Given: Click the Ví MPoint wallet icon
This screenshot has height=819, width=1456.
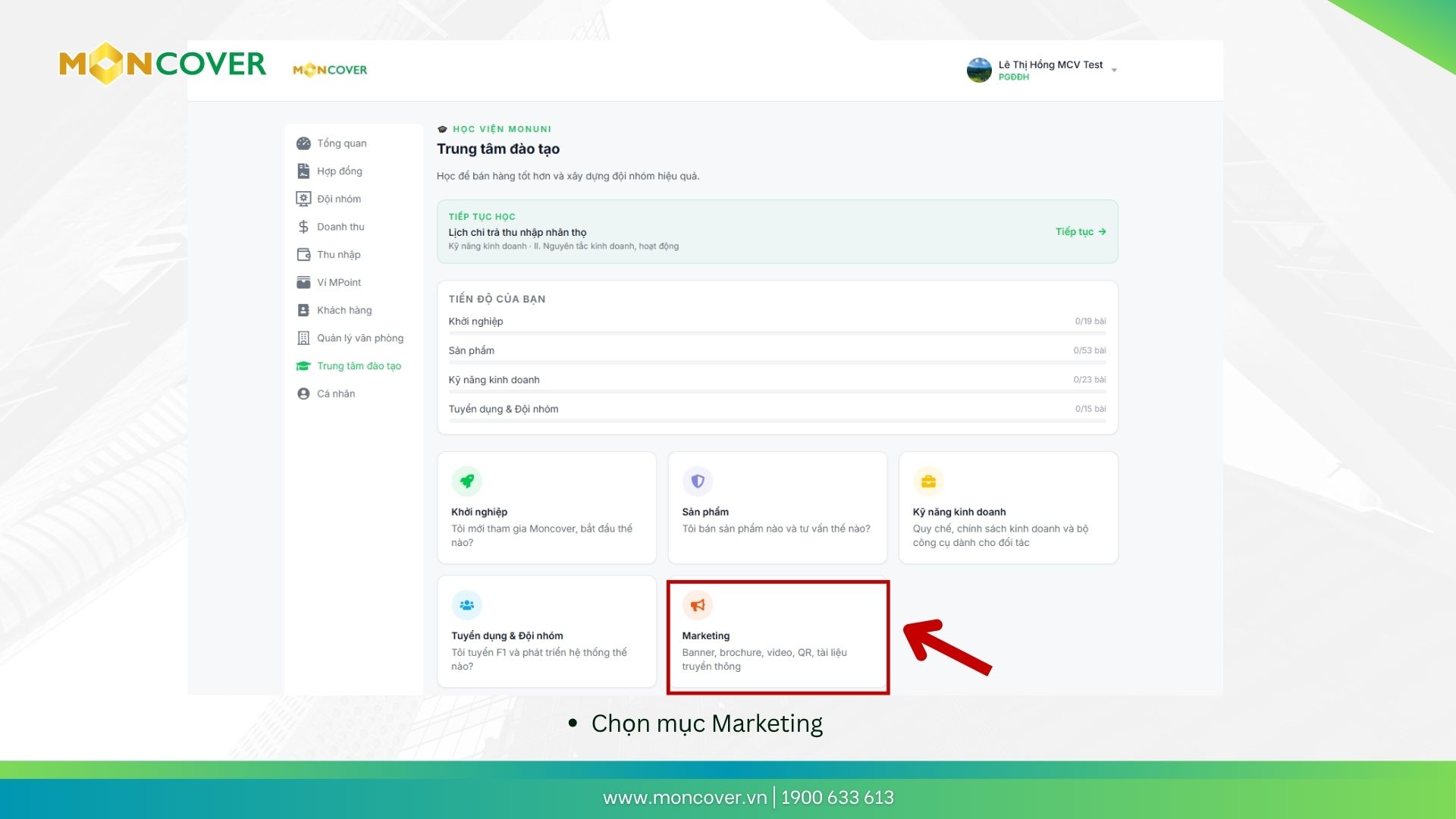Looking at the screenshot, I should click(303, 282).
